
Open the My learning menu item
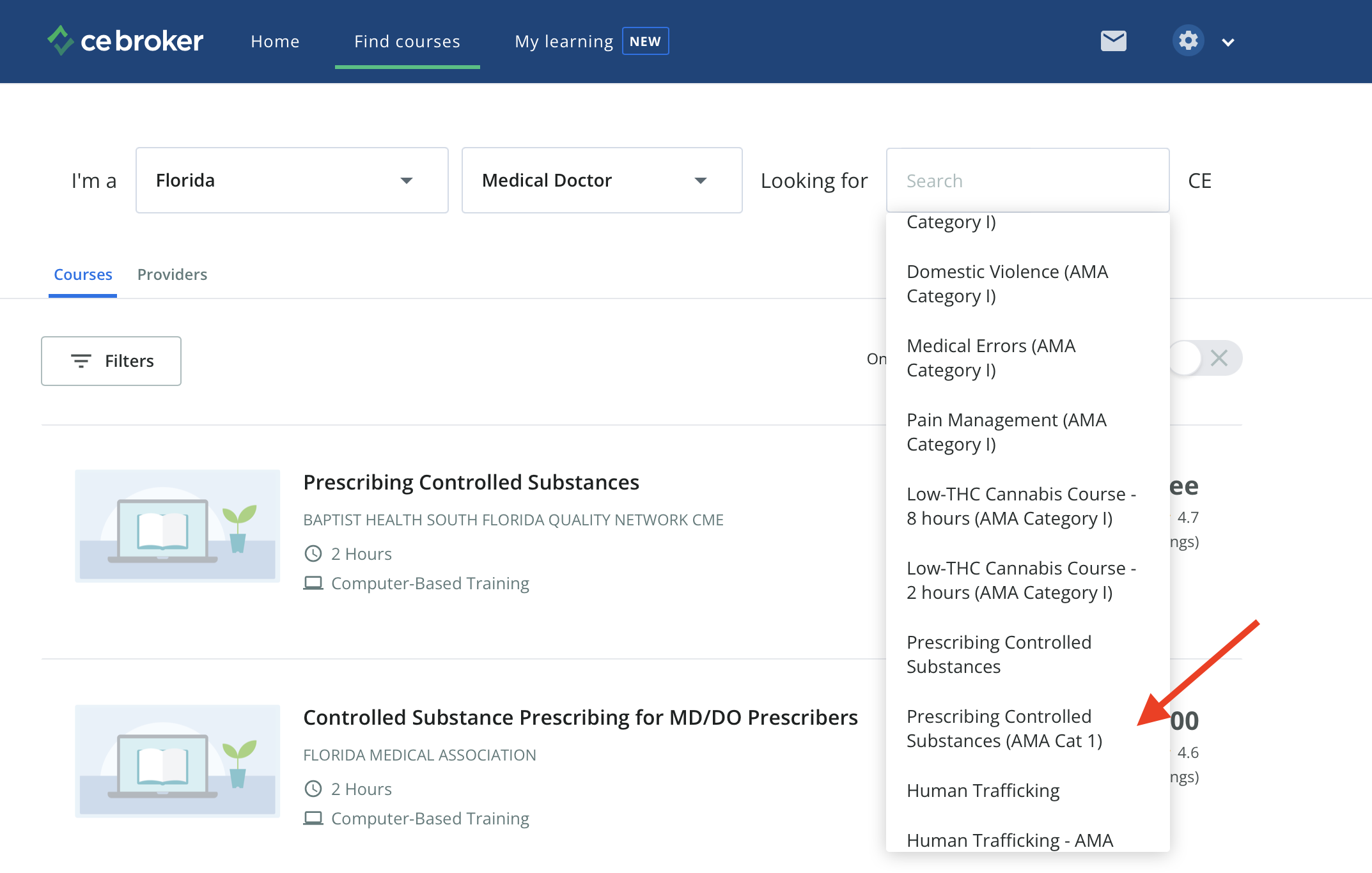click(x=564, y=42)
